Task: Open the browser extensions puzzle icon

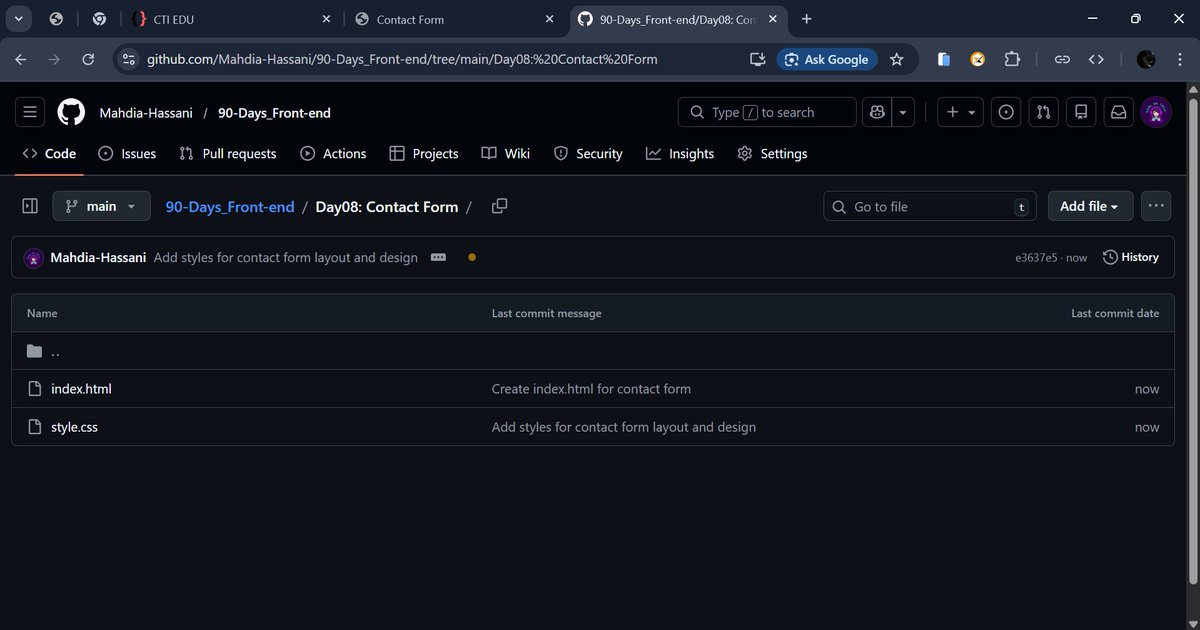Action: 1012,60
